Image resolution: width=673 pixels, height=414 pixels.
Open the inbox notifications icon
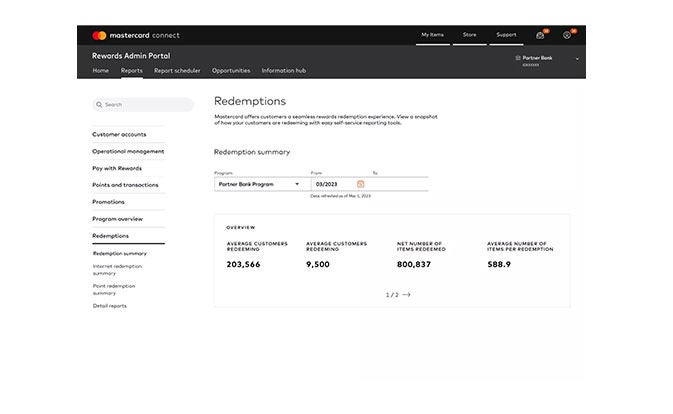pyautogui.click(x=540, y=35)
